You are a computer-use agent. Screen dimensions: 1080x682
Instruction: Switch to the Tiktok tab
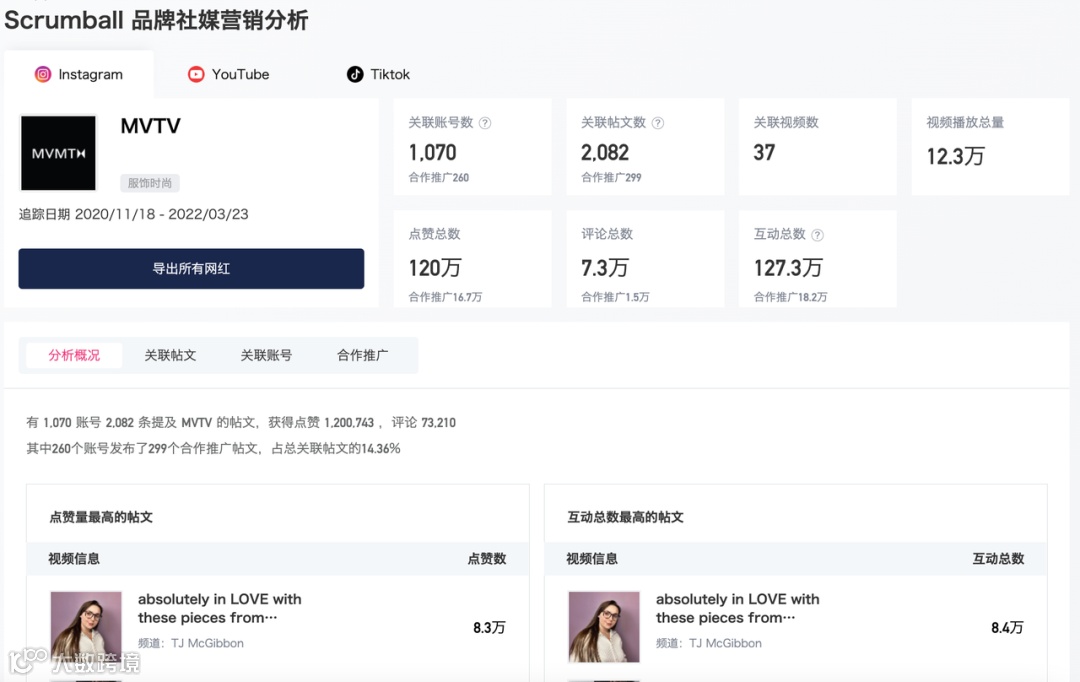[378, 74]
